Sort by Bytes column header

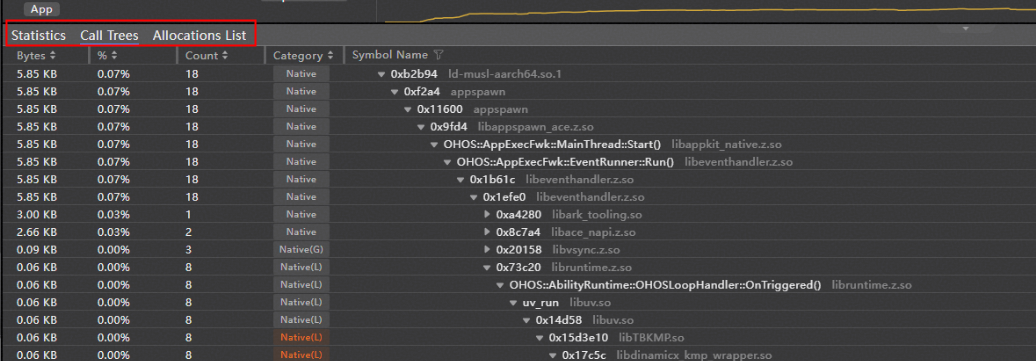pyautogui.click(x=36, y=56)
